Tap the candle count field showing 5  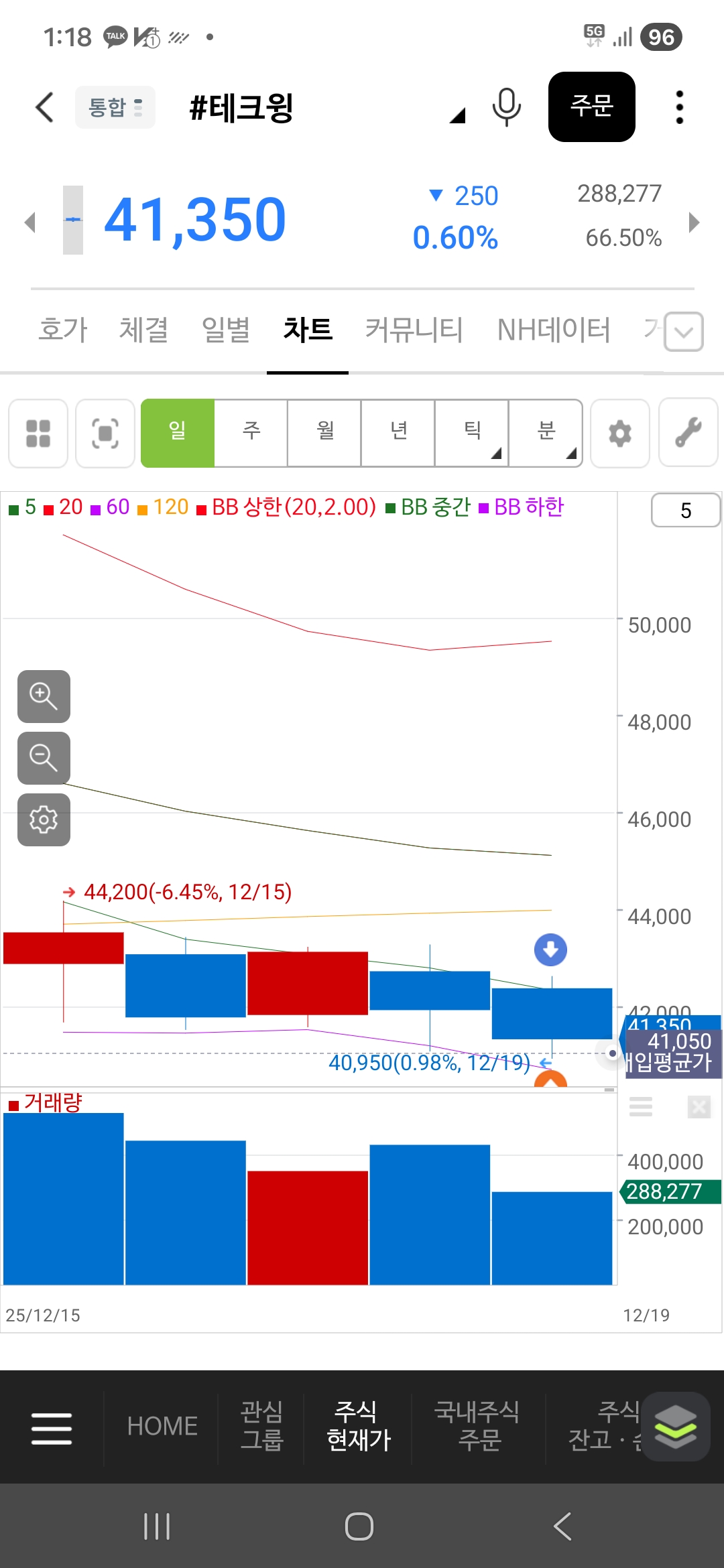[x=685, y=511]
